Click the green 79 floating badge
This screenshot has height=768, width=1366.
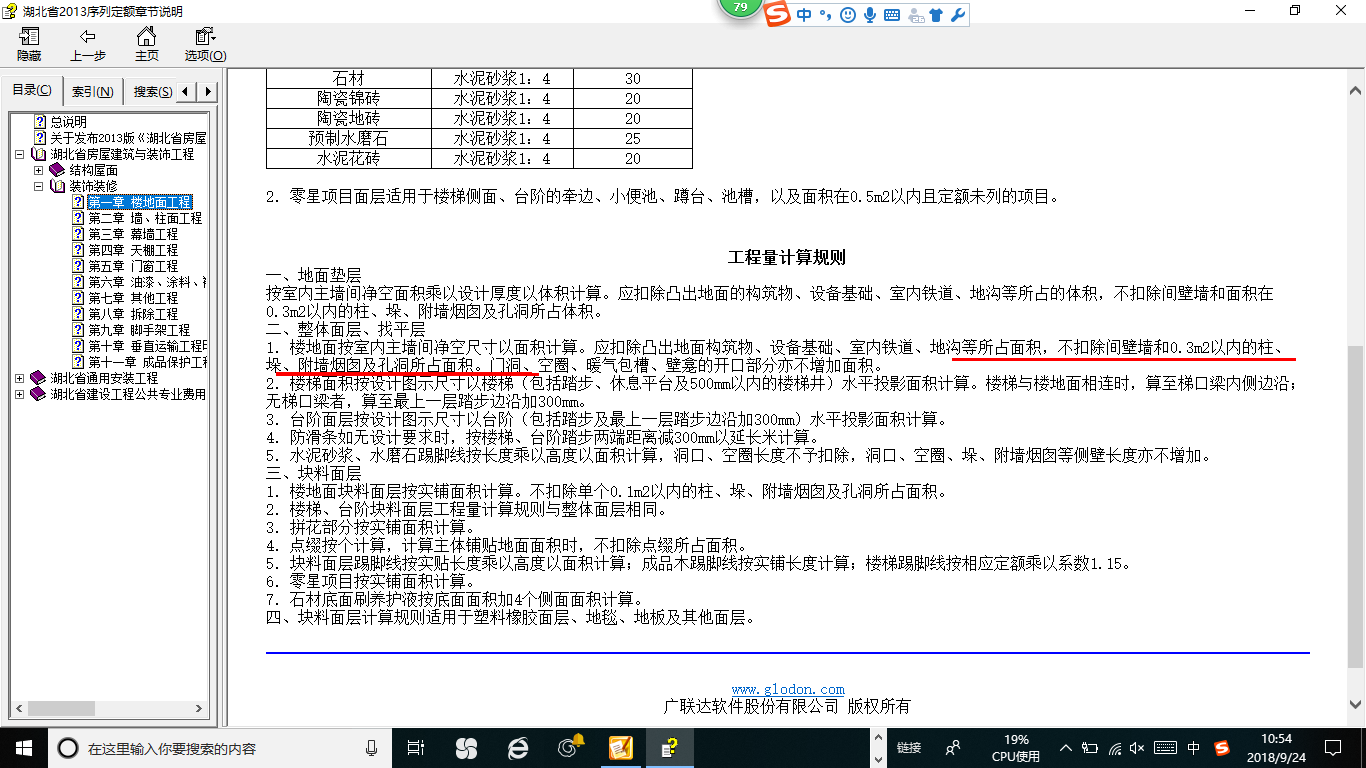click(740, 8)
